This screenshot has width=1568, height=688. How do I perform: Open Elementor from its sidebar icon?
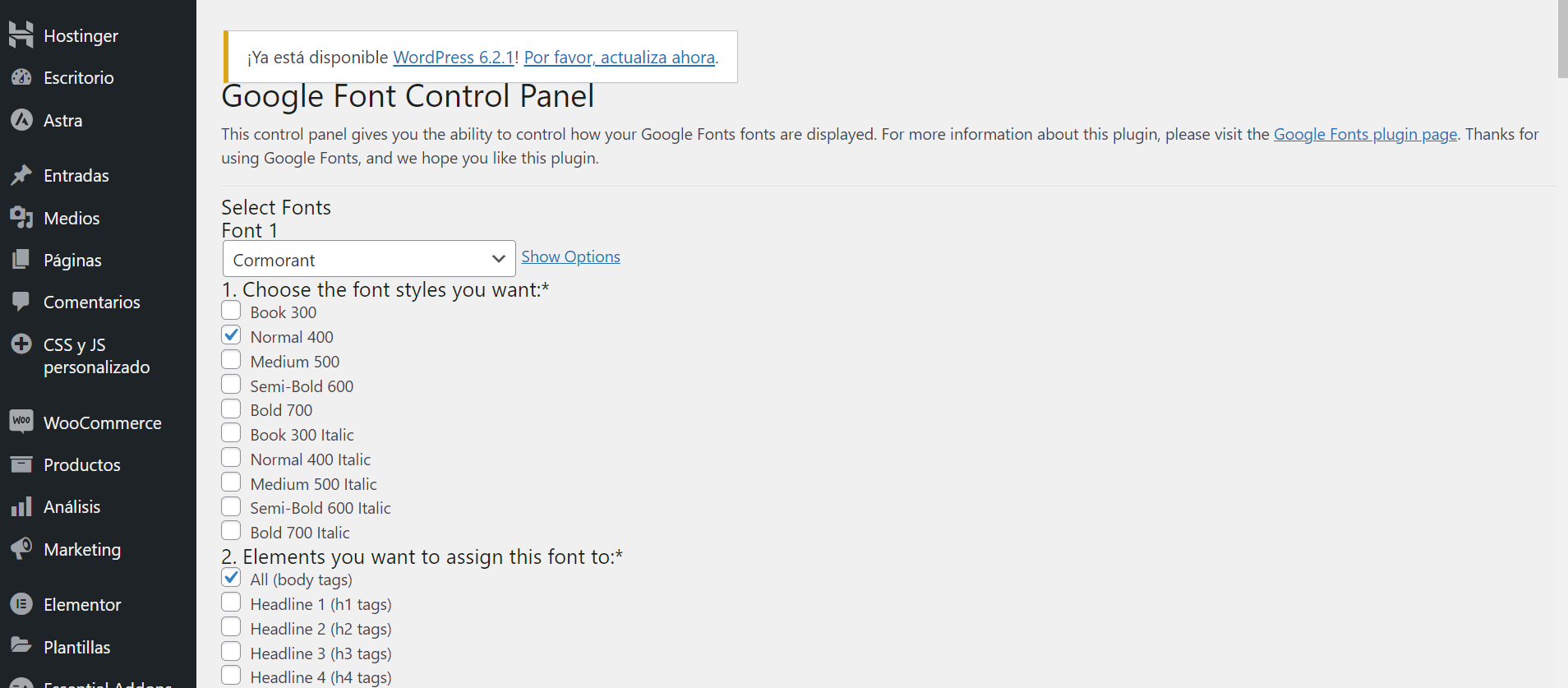22,604
